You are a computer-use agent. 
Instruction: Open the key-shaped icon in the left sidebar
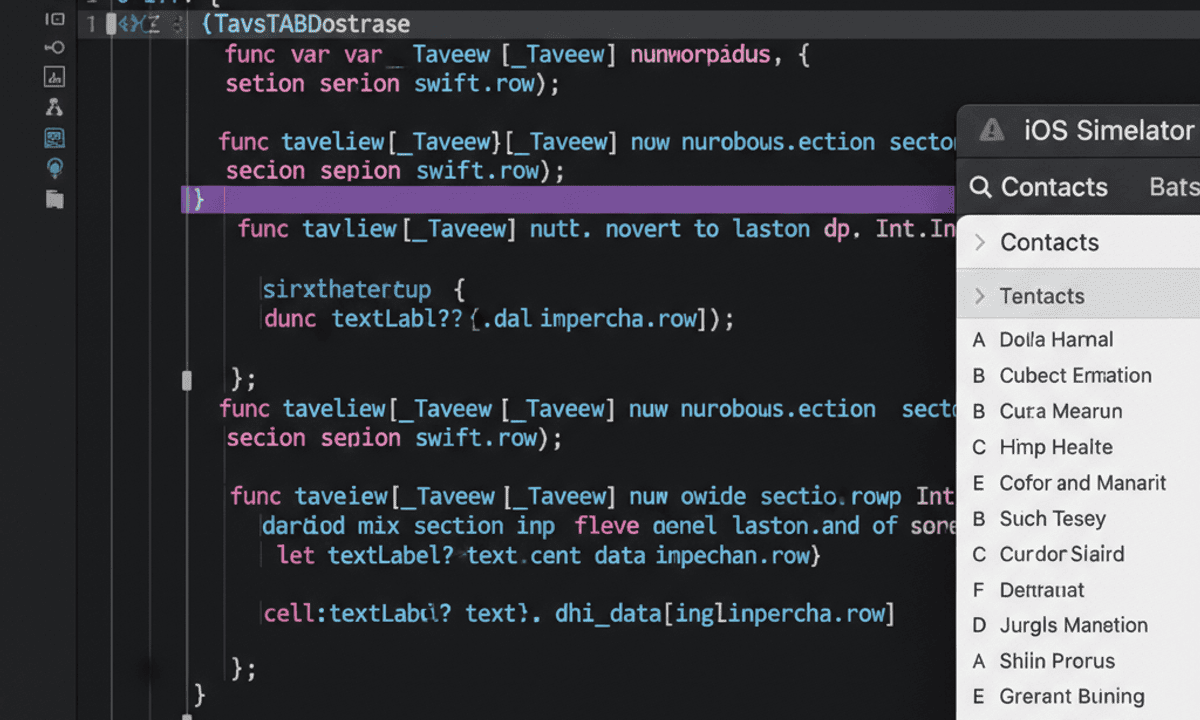[x=54, y=47]
